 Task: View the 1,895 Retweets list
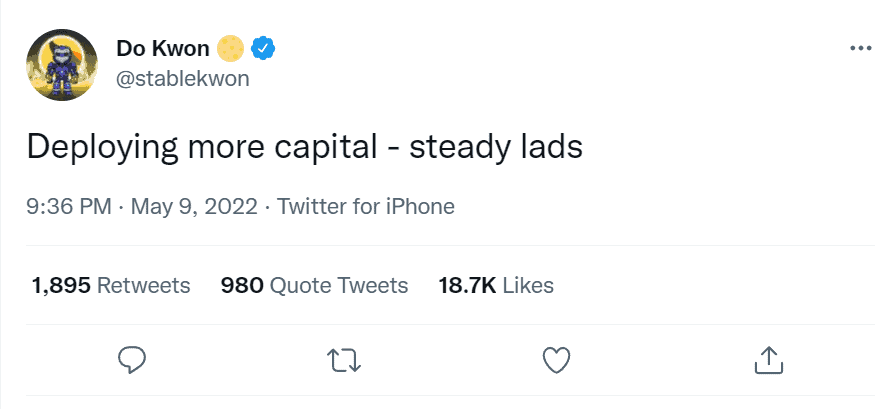110,286
